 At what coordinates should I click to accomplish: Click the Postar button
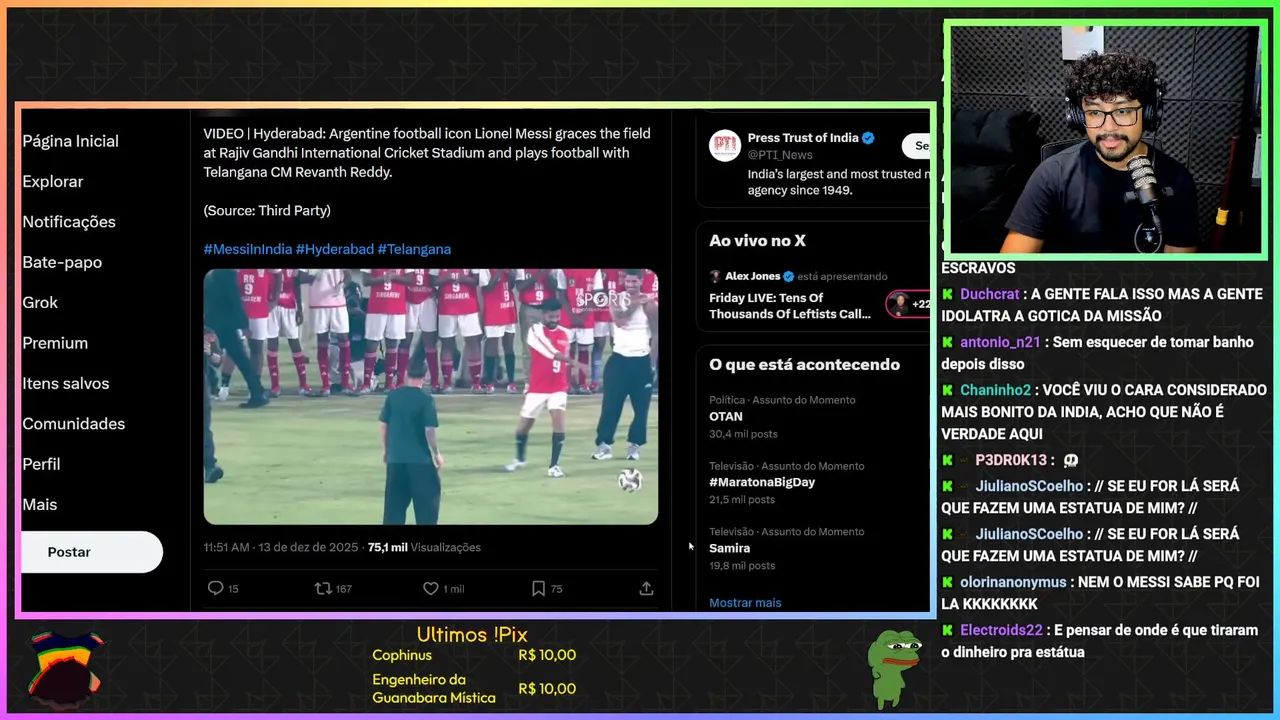click(x=91, y=552)
